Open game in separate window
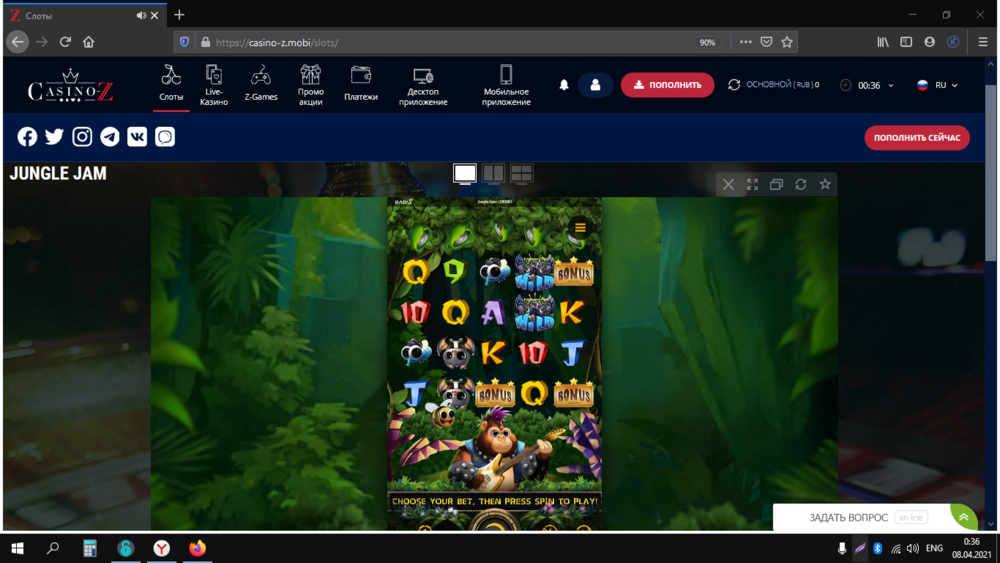This screenshot has height=563, width=1000. tap(776, 184)
